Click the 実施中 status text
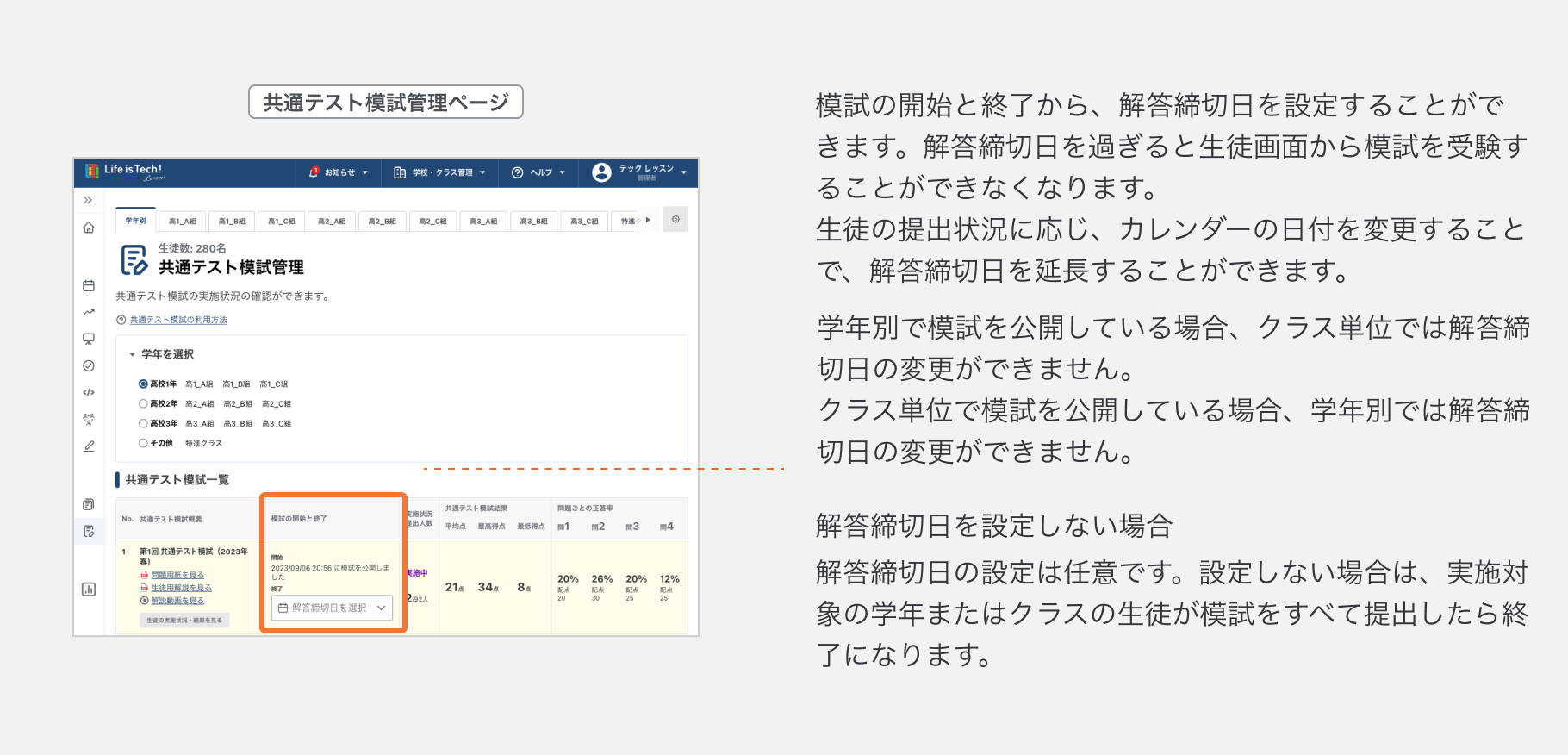The width and height of the screenshot is (1568, 755). [x=417, y=573]
